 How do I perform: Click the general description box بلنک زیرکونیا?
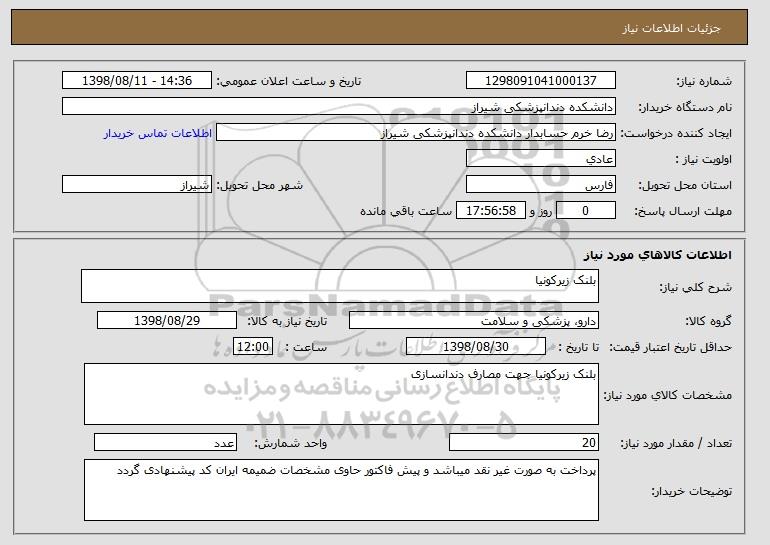coord(340,286)
